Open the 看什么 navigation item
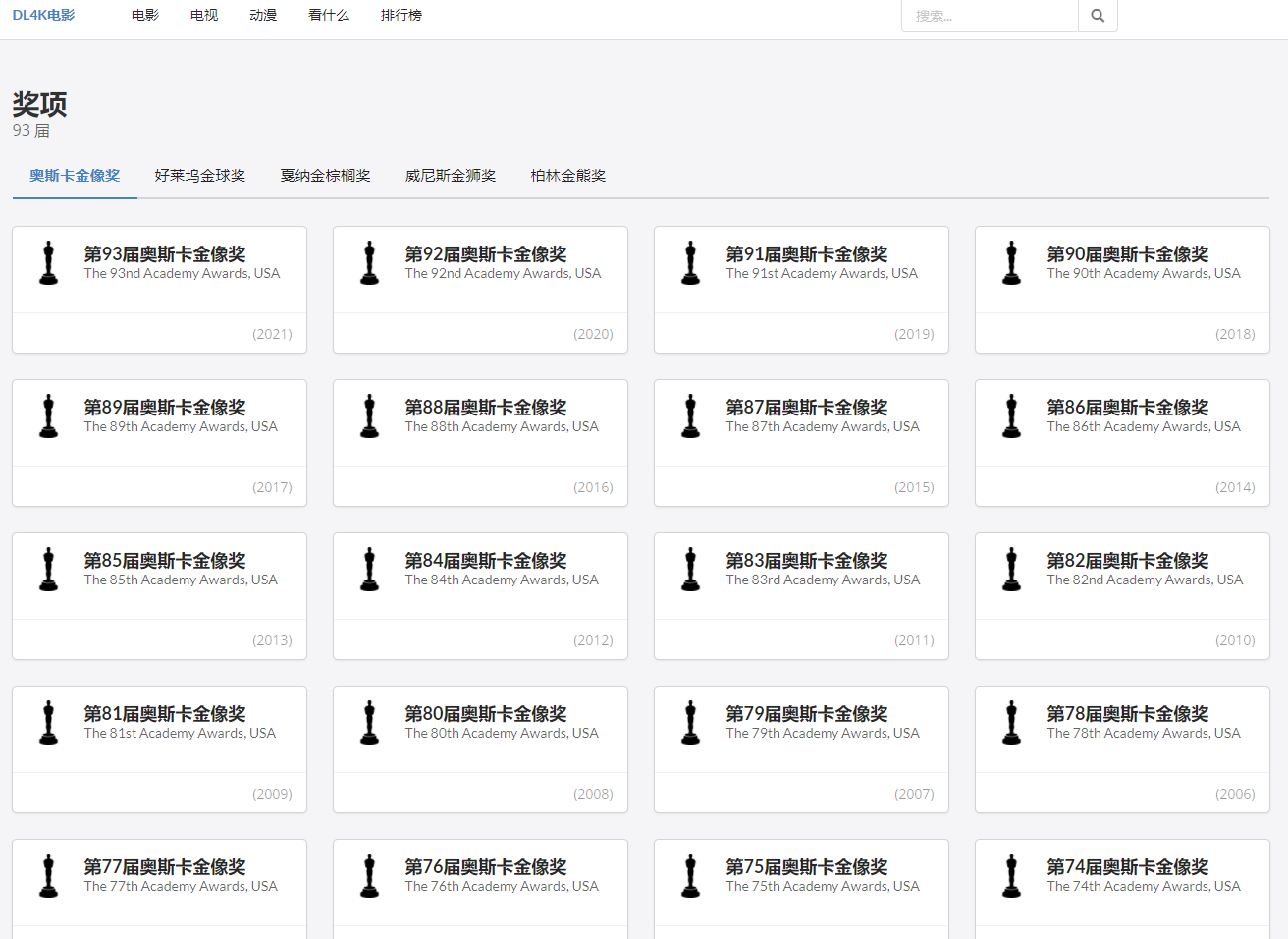The height and width of the screenshot is (939, 1288). tap(329, 15)
